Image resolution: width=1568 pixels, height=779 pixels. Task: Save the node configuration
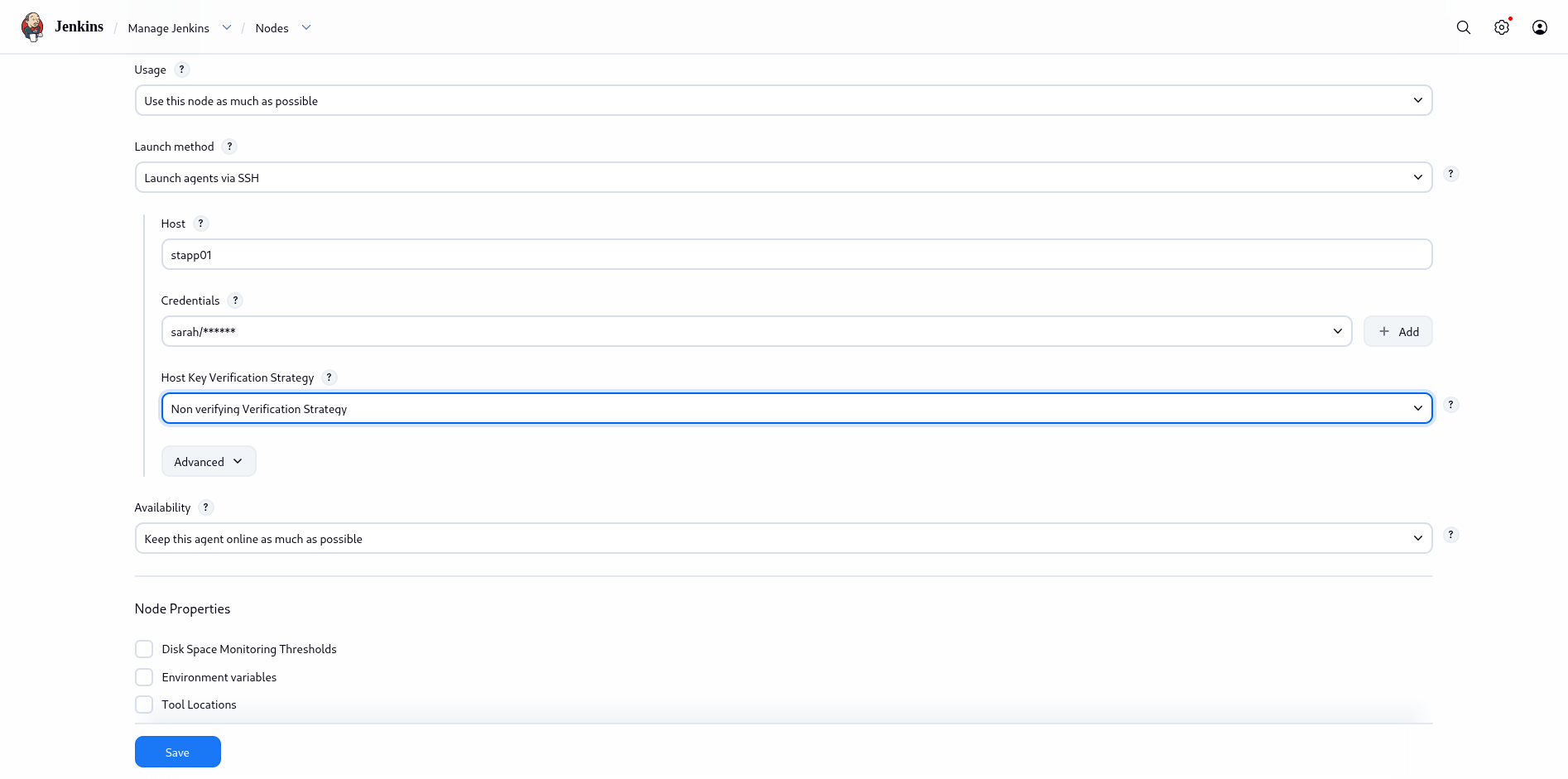177,752
